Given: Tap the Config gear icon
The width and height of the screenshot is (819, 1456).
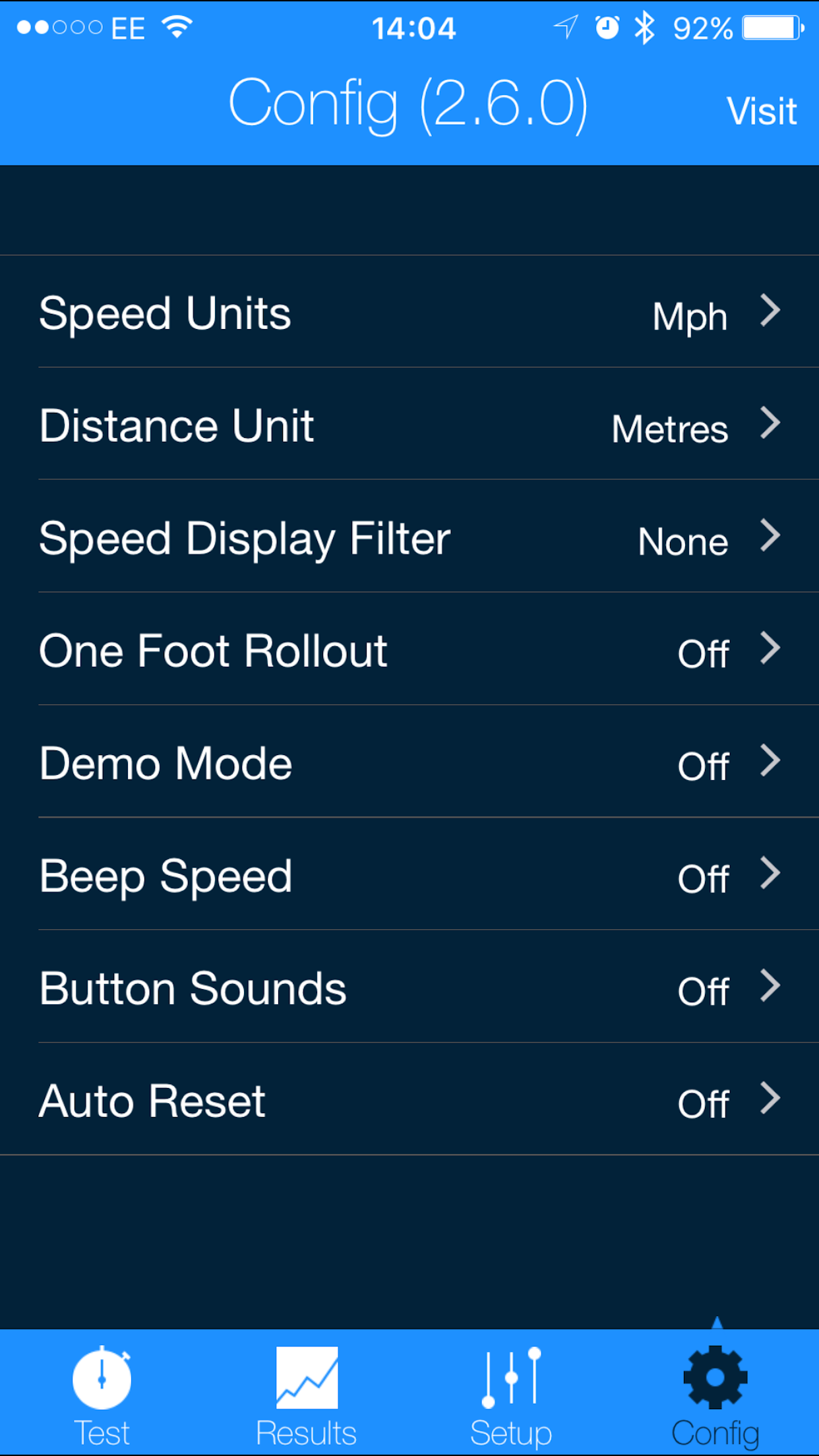Looking at the screenshot, I should [x=715, y=1377].
